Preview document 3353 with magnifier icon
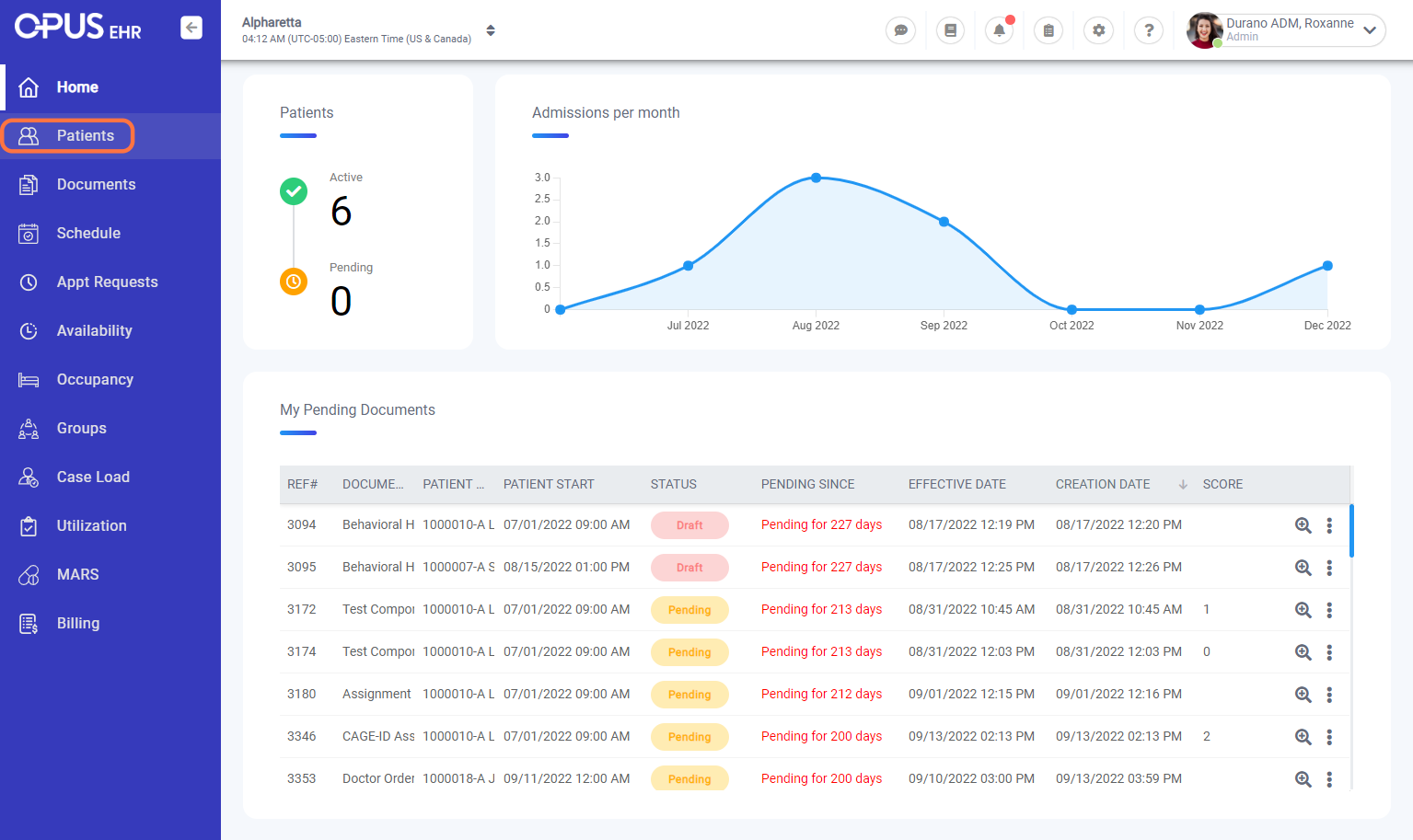Screen dimensions: 1413x840 [1303, 779]
